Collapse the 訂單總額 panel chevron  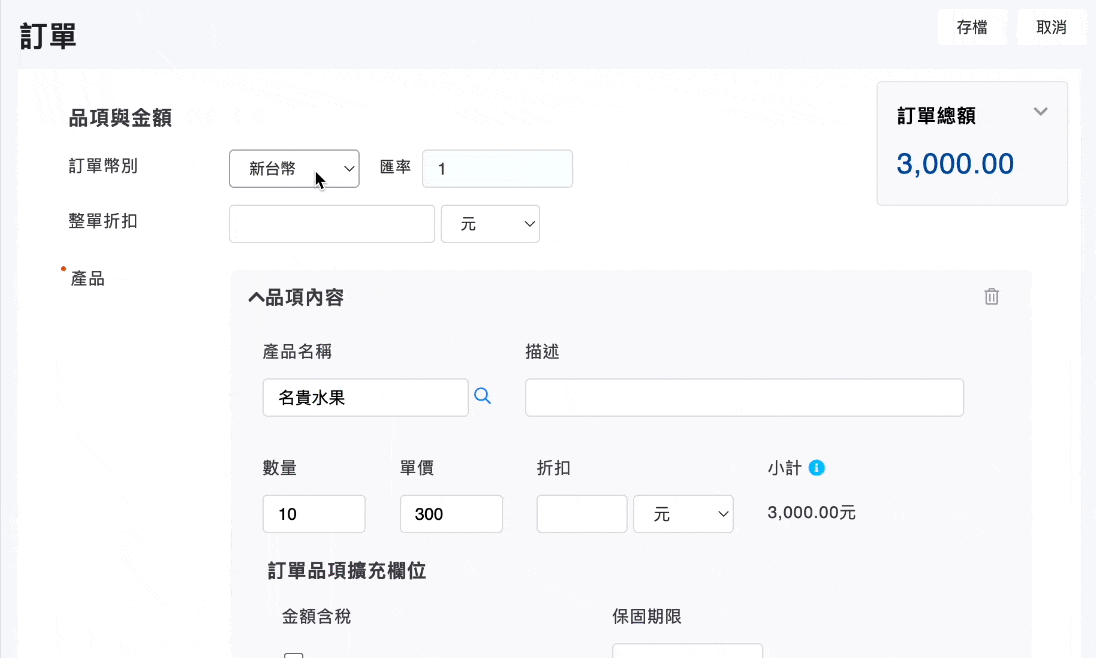(1040, 112)
